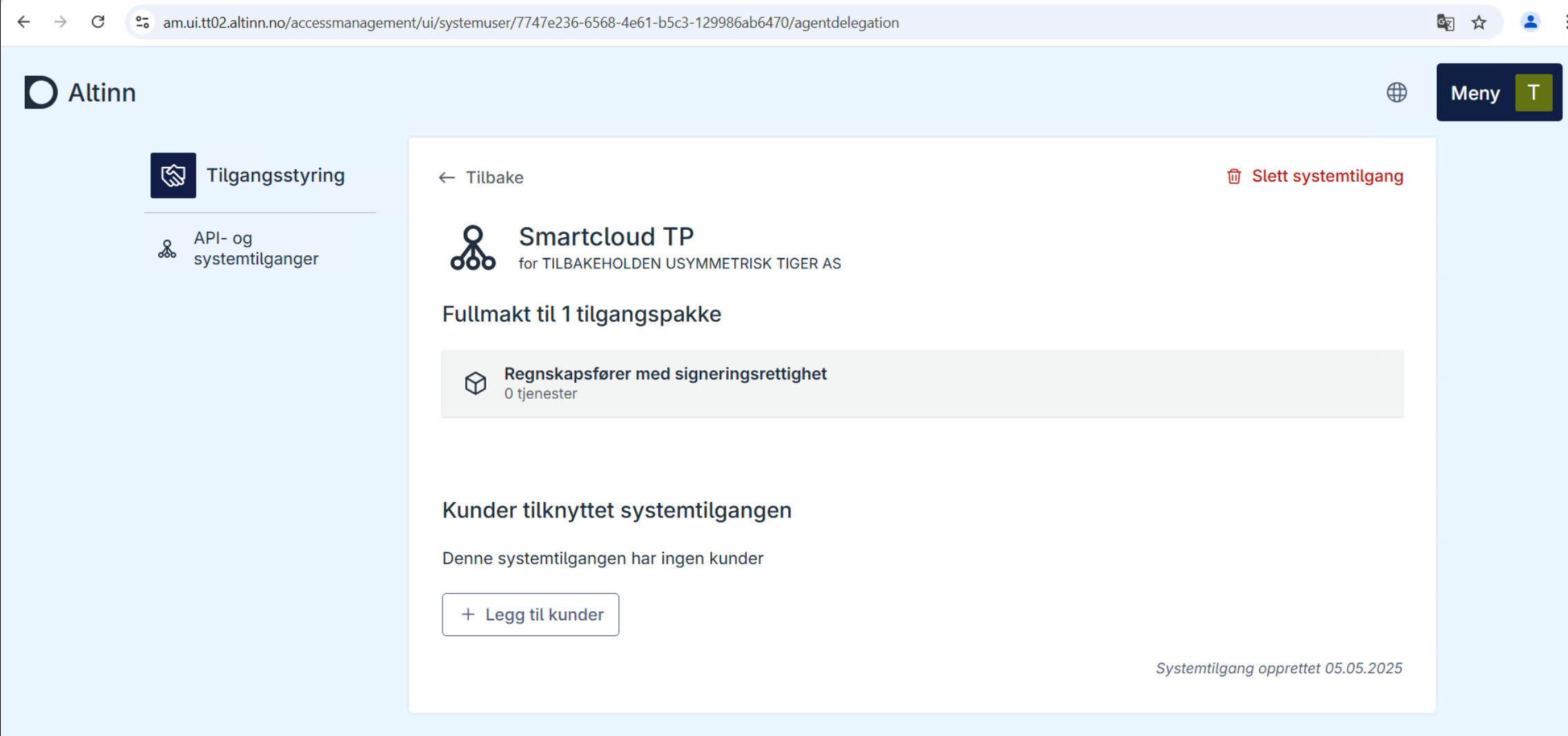Viewport: 1568px width, 736px height.
Task: Go back via Tilbake link
Action: pos(481,177)
